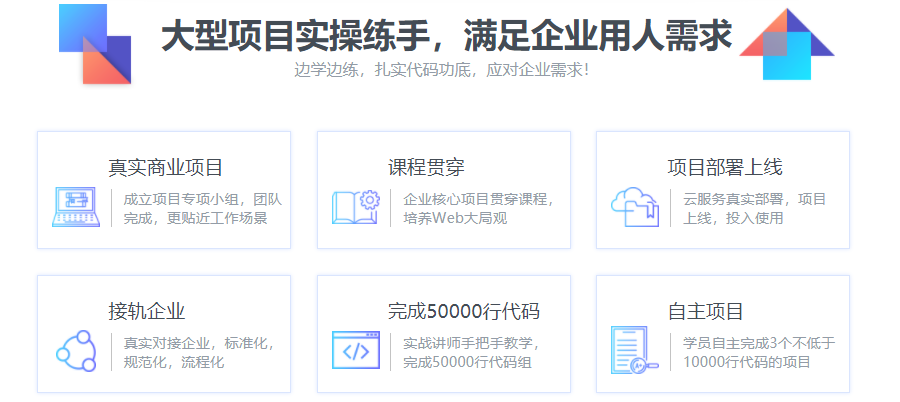Click the document A+ icon in 自主项目 card

point(635,350)
